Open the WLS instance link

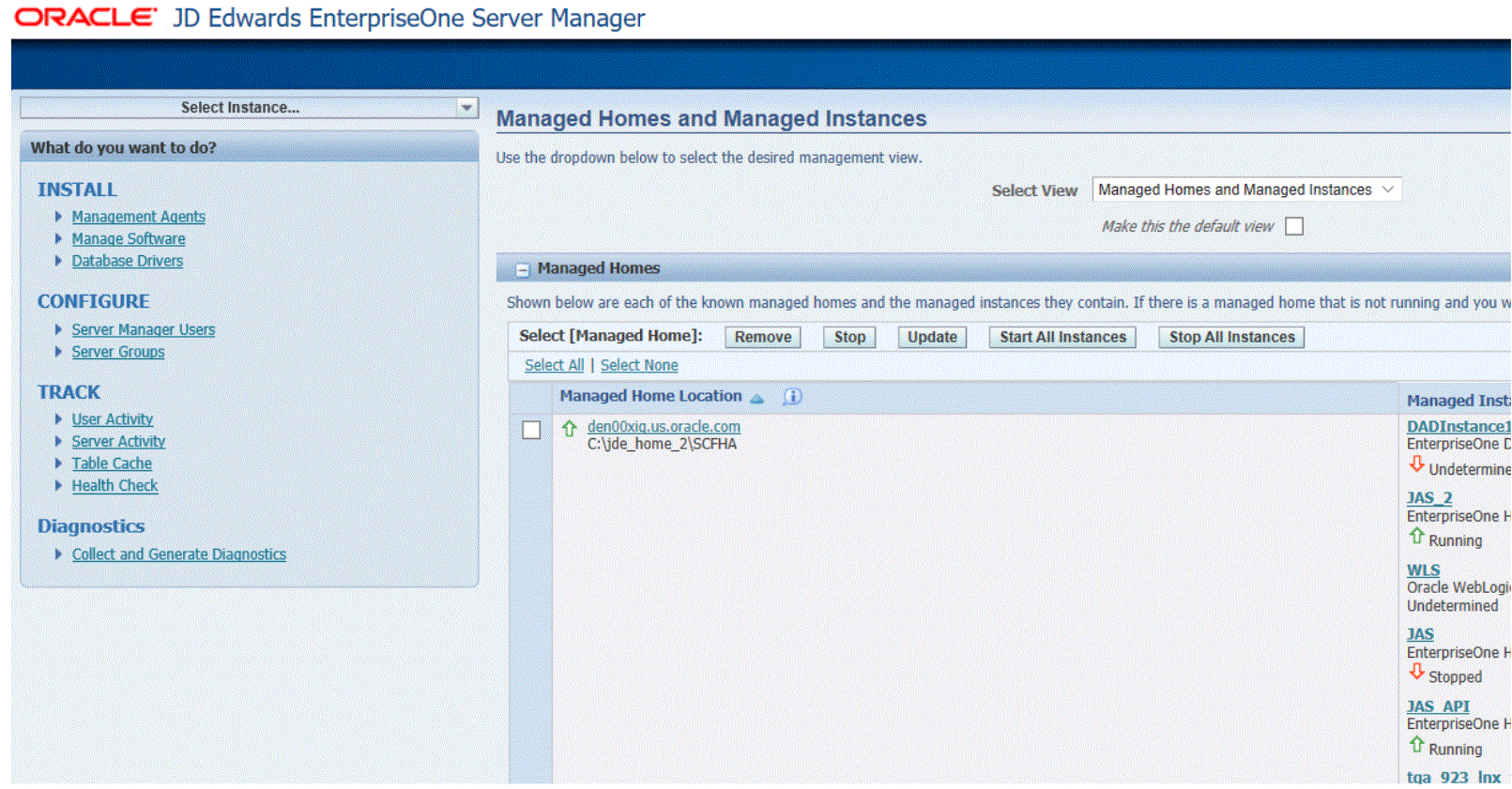point(1423,570)
